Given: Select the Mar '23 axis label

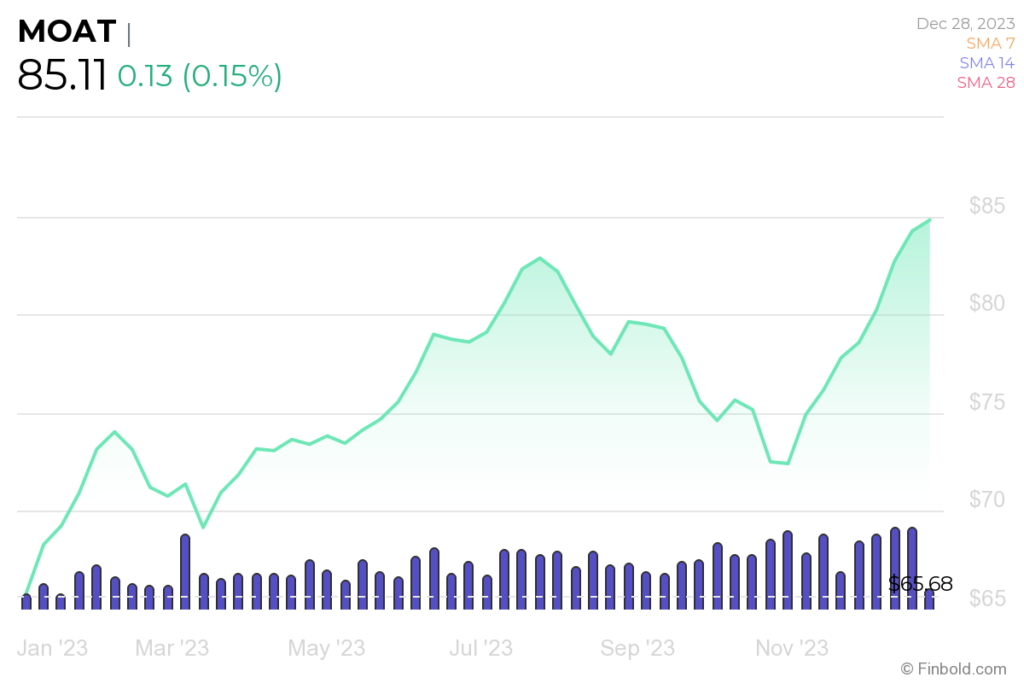Looking at the screenshot, I should 172,648.
